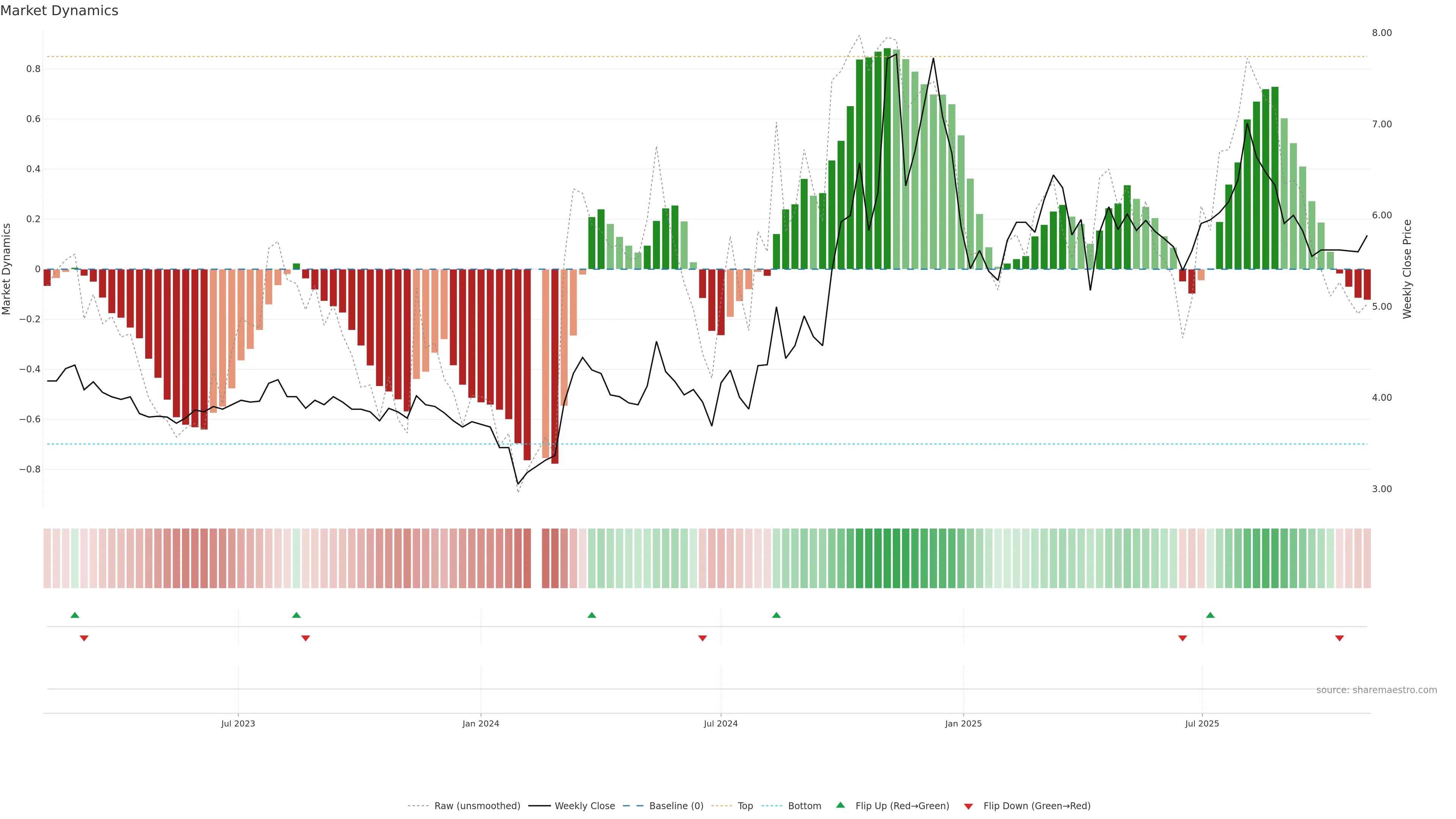Click the Jul 2025 x-axis label

pyautogui.click(x=1202, y=723)
